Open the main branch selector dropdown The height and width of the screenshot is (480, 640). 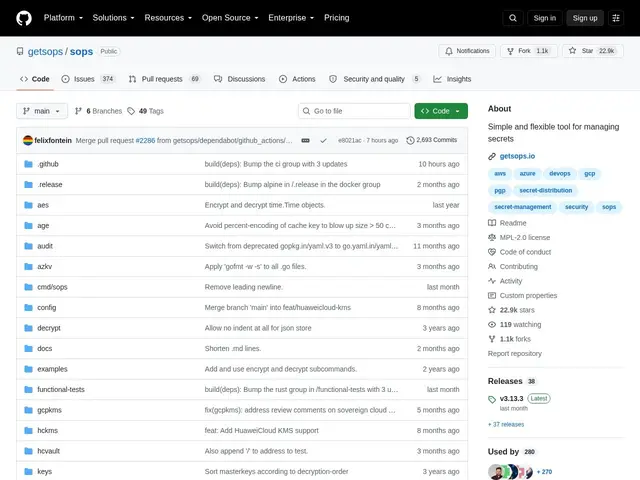pyautogui.click(x=42, y=111)
